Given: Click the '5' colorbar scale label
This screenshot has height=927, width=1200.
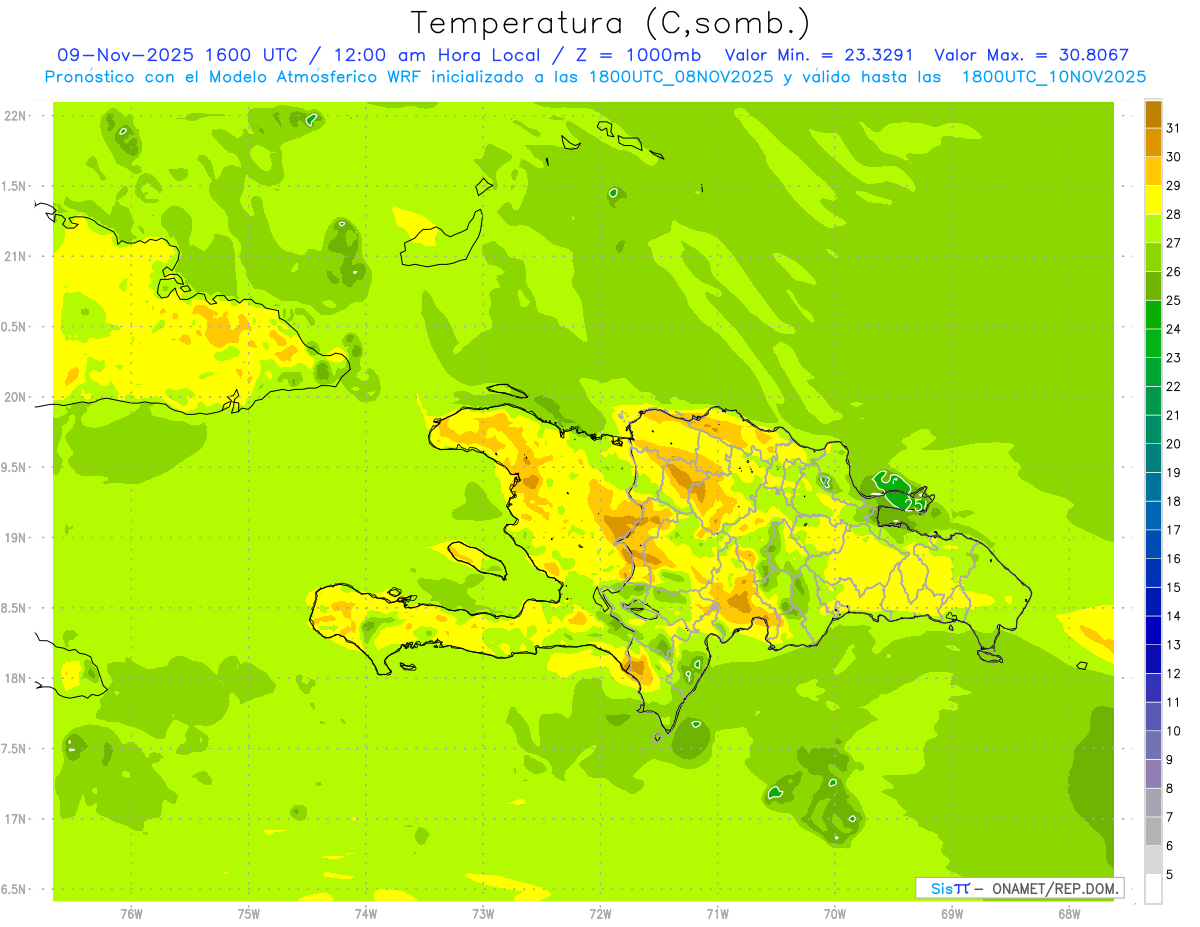Looking at the screenshot, I should click(1170, 875).
